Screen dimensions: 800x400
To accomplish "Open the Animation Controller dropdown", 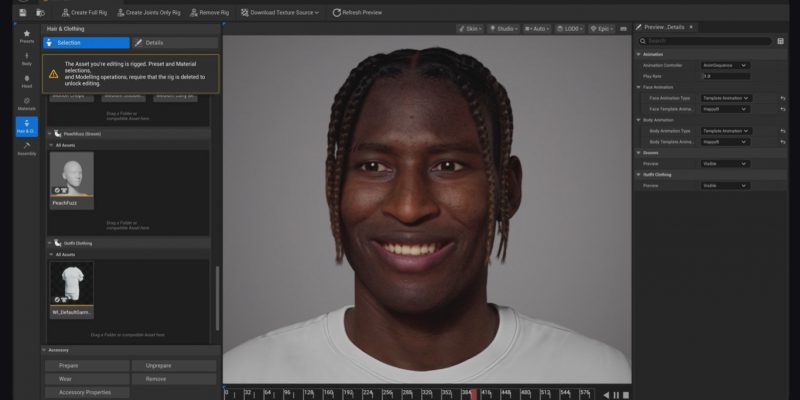I will (725, 65).
